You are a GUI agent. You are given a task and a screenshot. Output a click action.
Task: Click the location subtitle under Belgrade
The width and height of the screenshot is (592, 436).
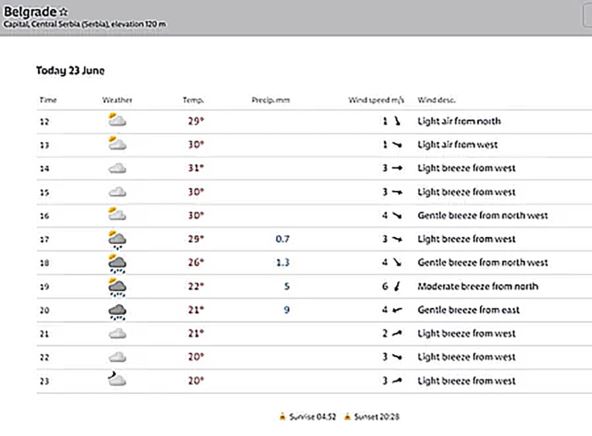(x=85, y=24)
